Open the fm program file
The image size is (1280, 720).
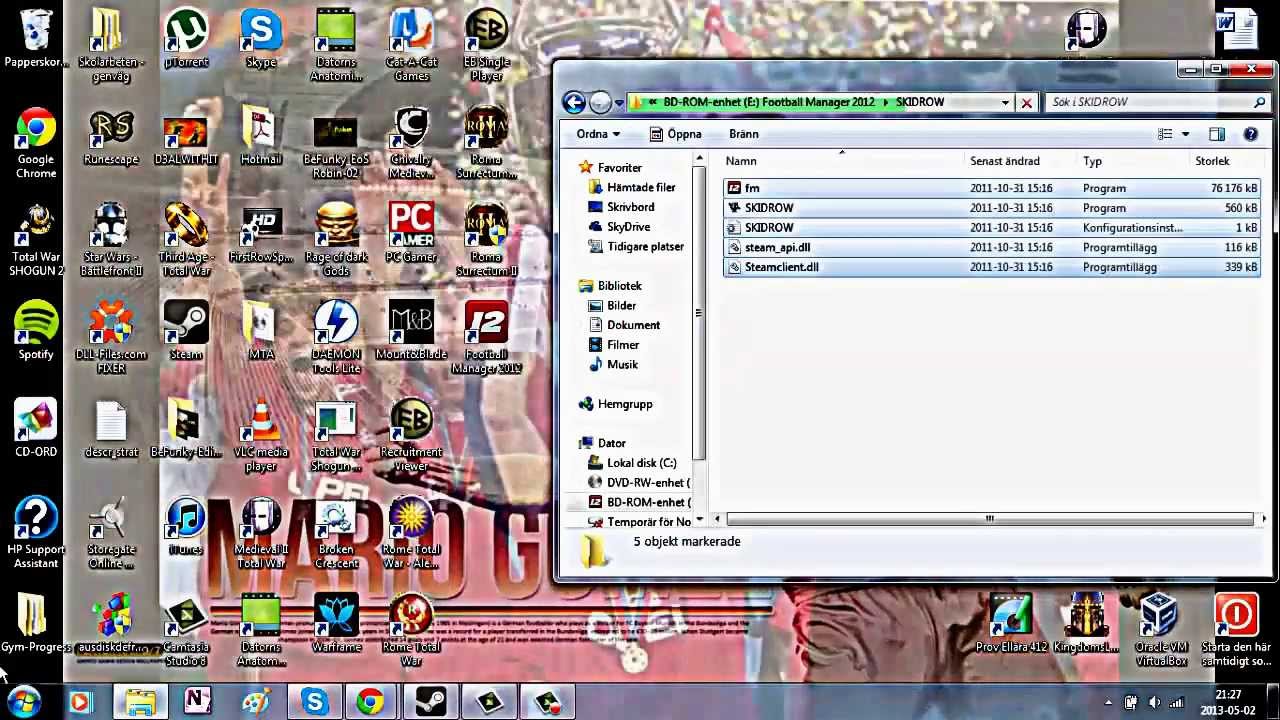tap(991, 188)
